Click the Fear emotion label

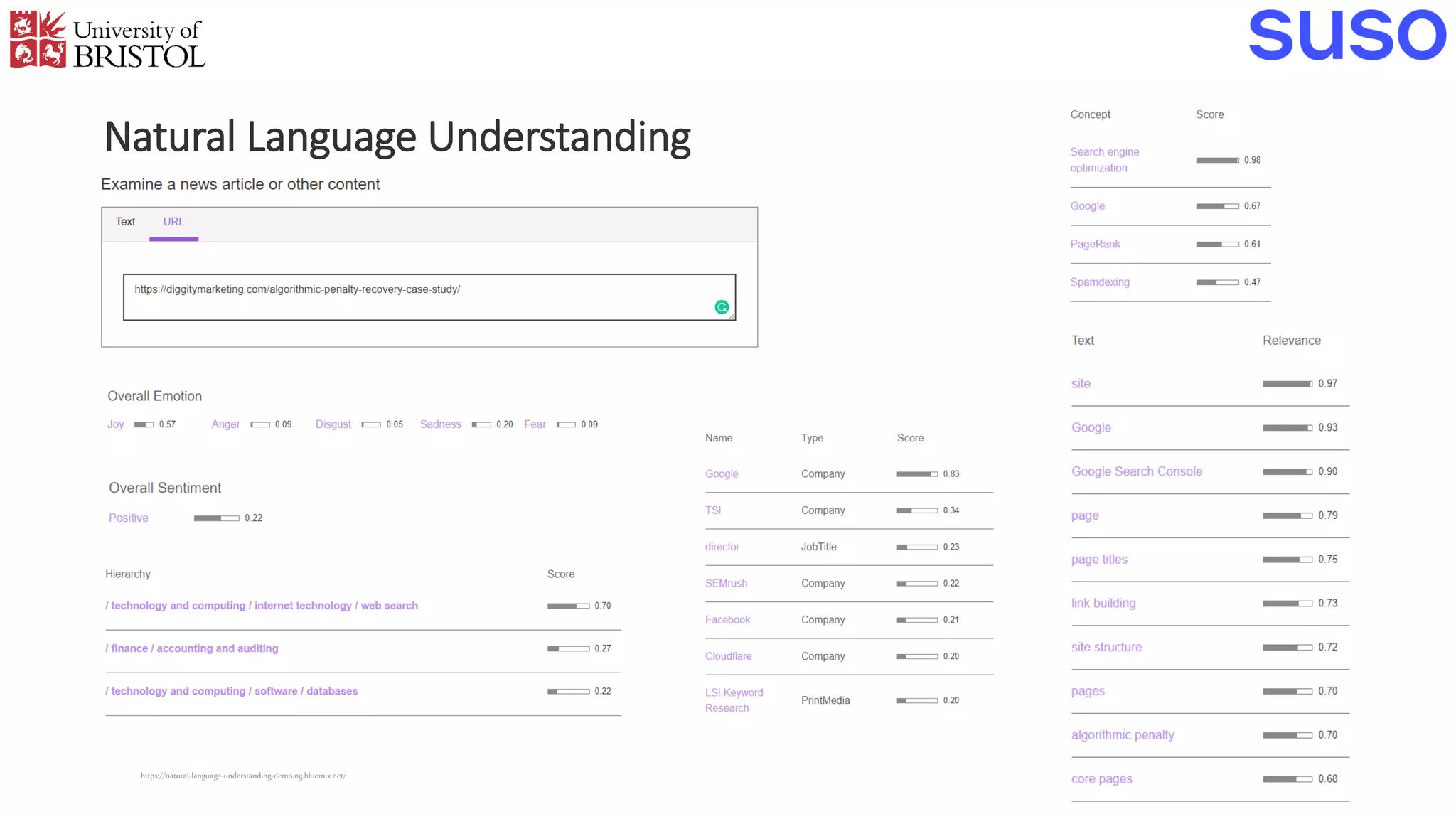point(535,424)
